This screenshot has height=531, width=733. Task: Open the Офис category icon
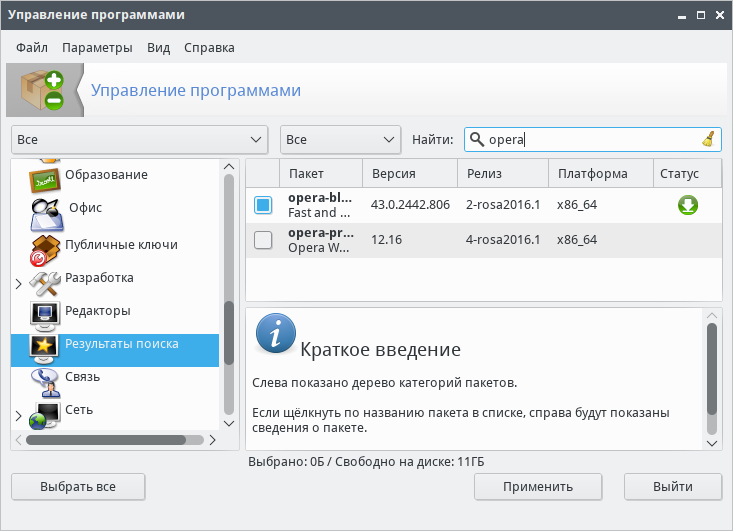pos(45,210)
